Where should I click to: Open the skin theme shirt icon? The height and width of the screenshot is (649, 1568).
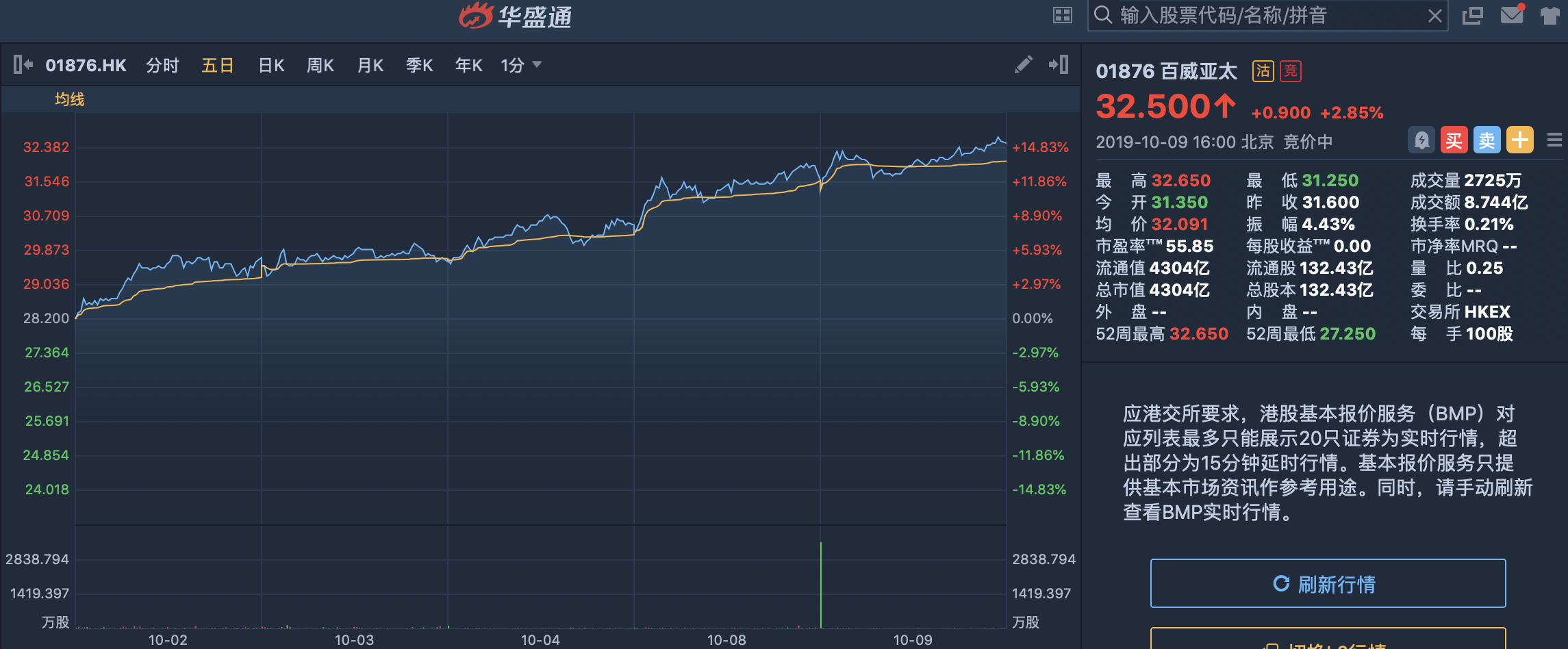click(1550, 15)
